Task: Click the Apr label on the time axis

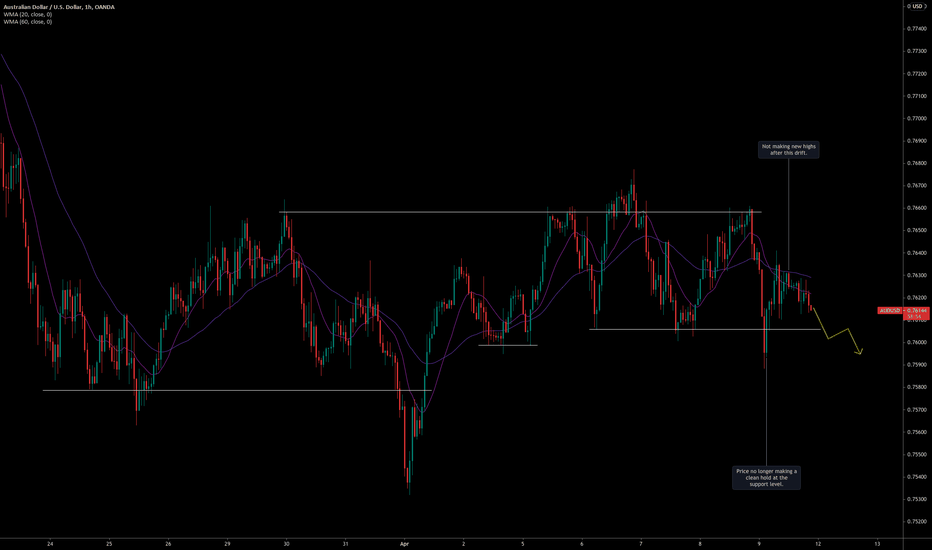Action: (x=405, y=543)
